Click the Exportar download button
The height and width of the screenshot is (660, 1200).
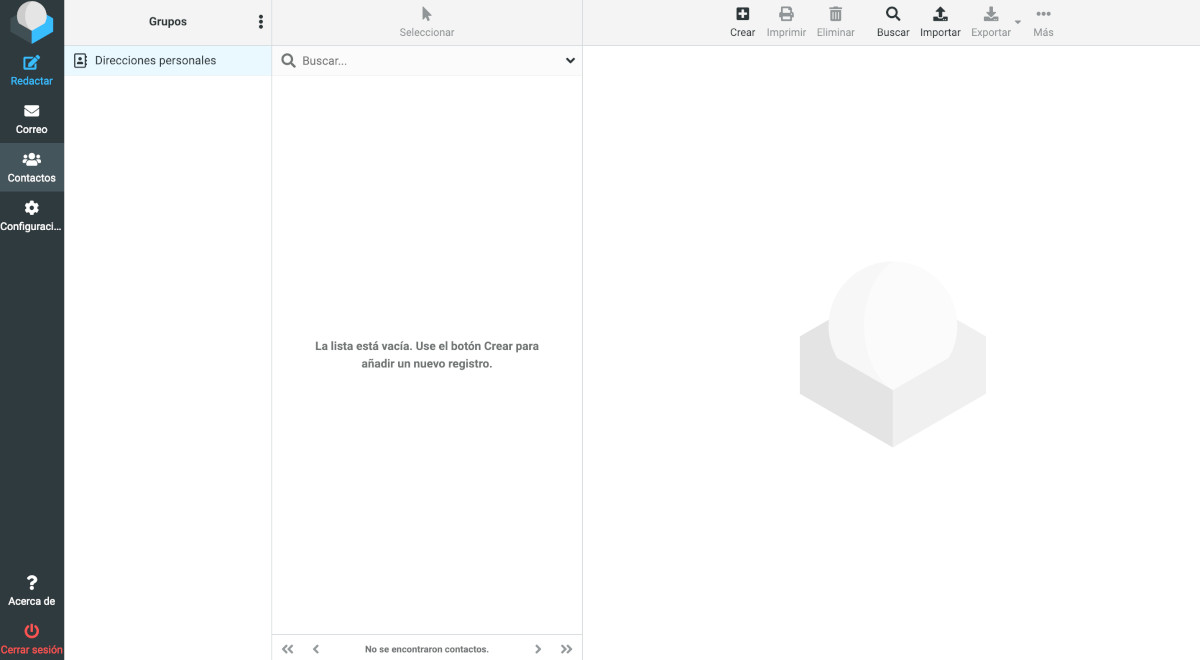[x=991, y=22]
